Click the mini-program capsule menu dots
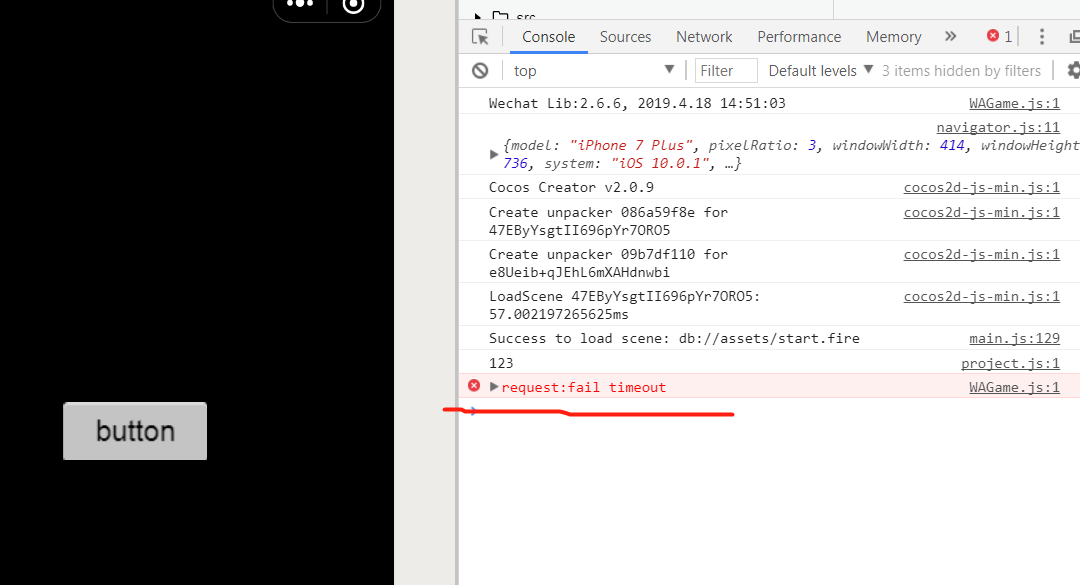This screenshot has width=1080, height=585. tap(299, 5)
